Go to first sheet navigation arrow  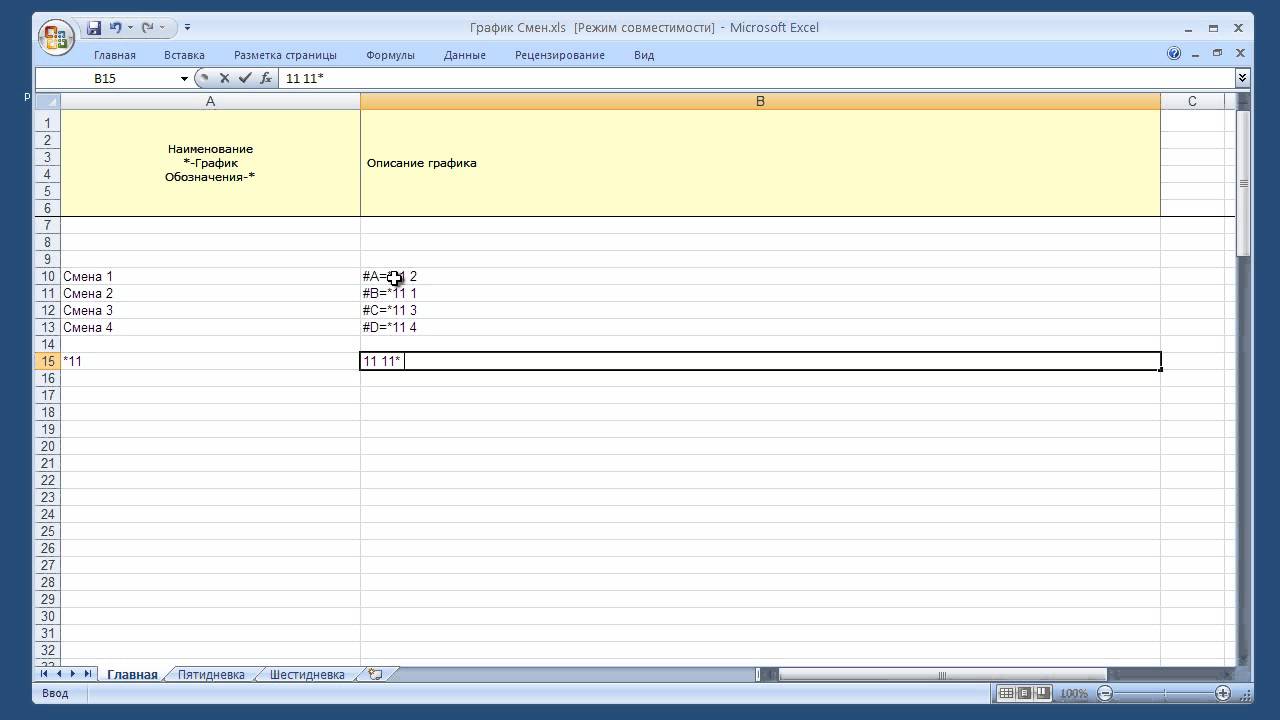pyautogui.click(x=44, y=675)
